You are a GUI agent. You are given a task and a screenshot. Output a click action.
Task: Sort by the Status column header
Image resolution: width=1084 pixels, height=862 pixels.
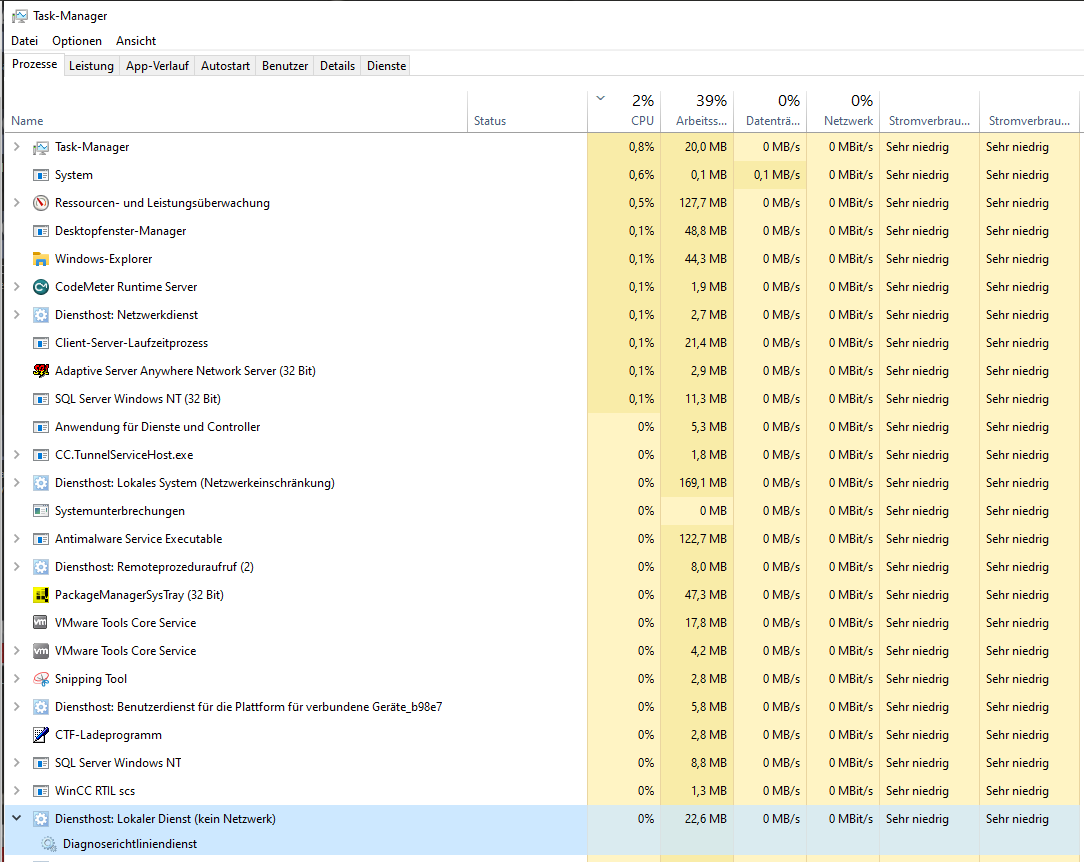click(527, 111)
